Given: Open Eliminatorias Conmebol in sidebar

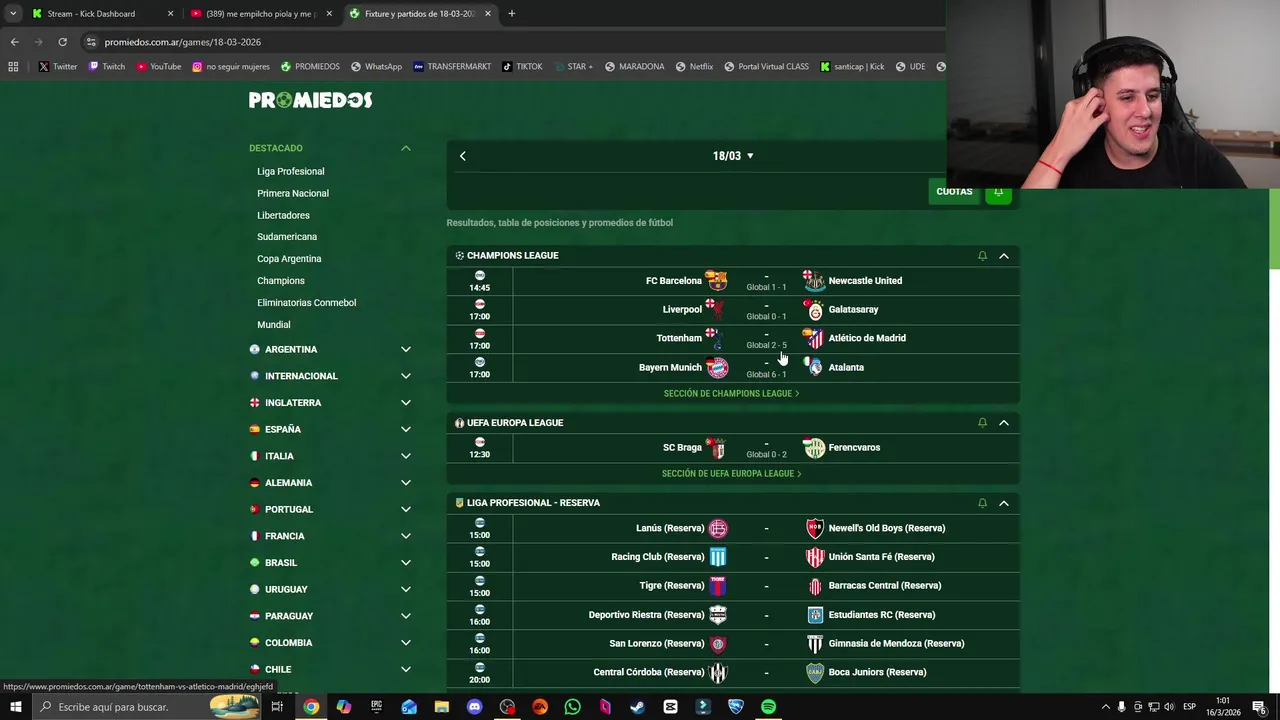Looking at the screenshot, I should pos(306,303).
